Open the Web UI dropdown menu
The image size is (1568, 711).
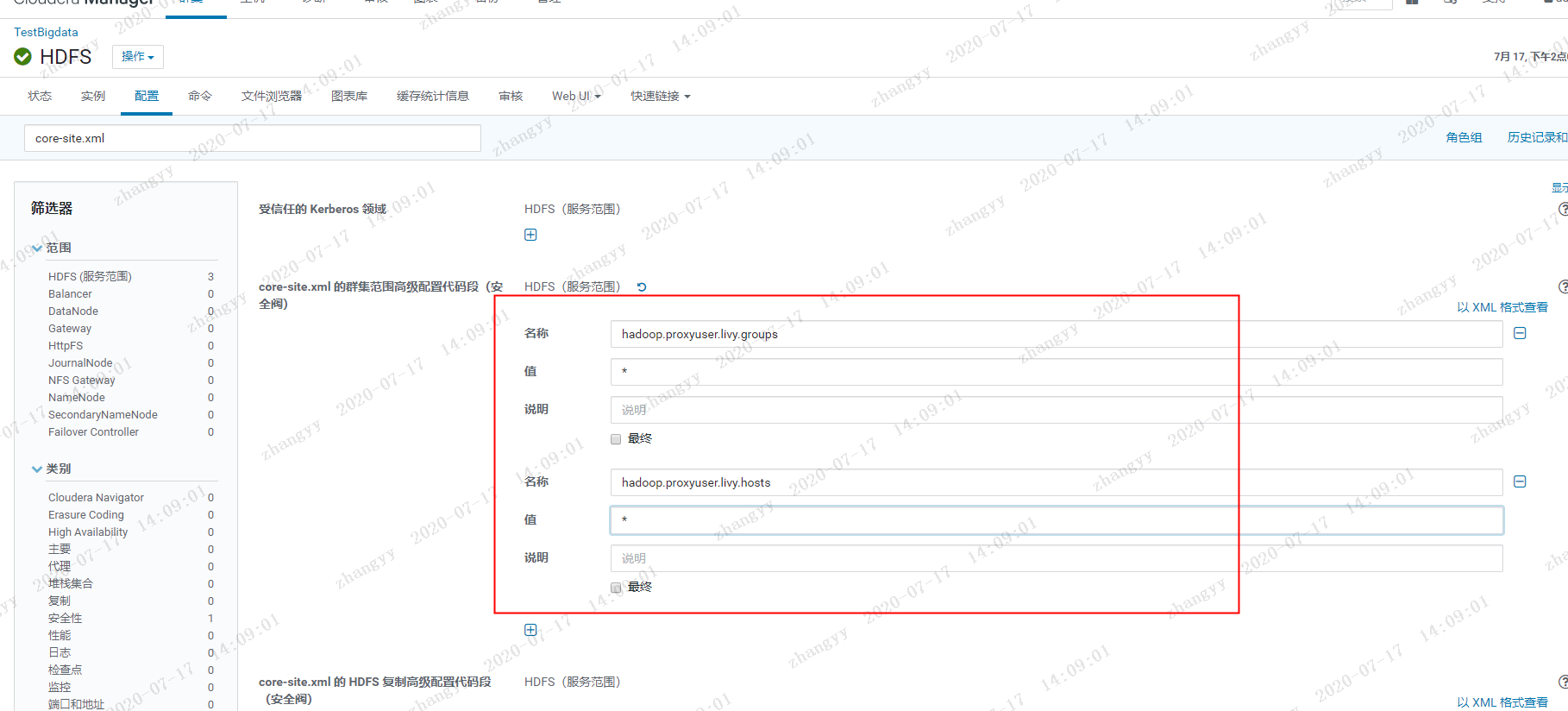(x=576, y=96)
